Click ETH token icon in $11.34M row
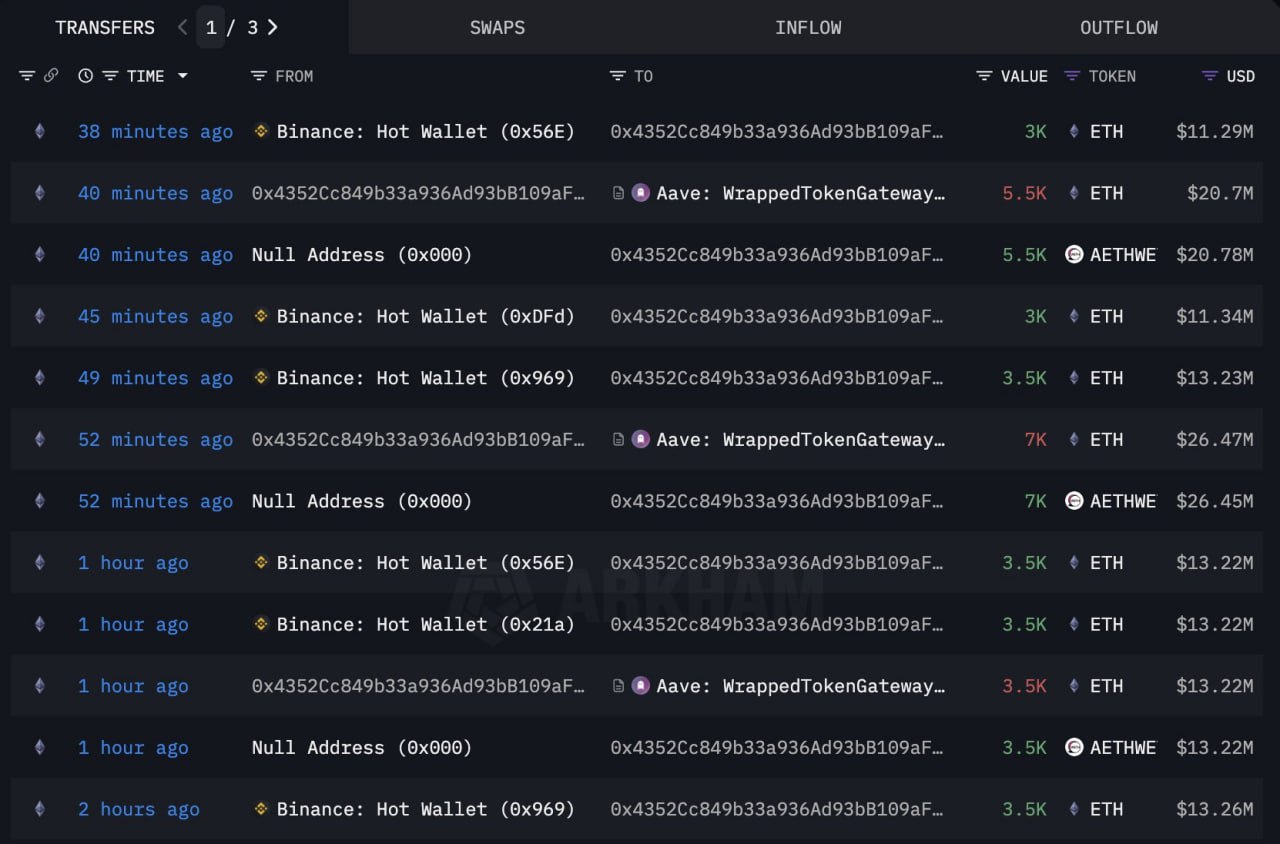 [x=1074, y=316]
